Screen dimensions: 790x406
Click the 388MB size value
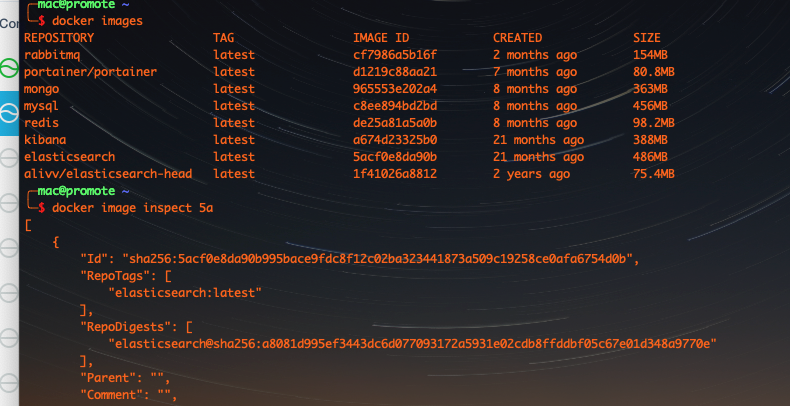650,140
